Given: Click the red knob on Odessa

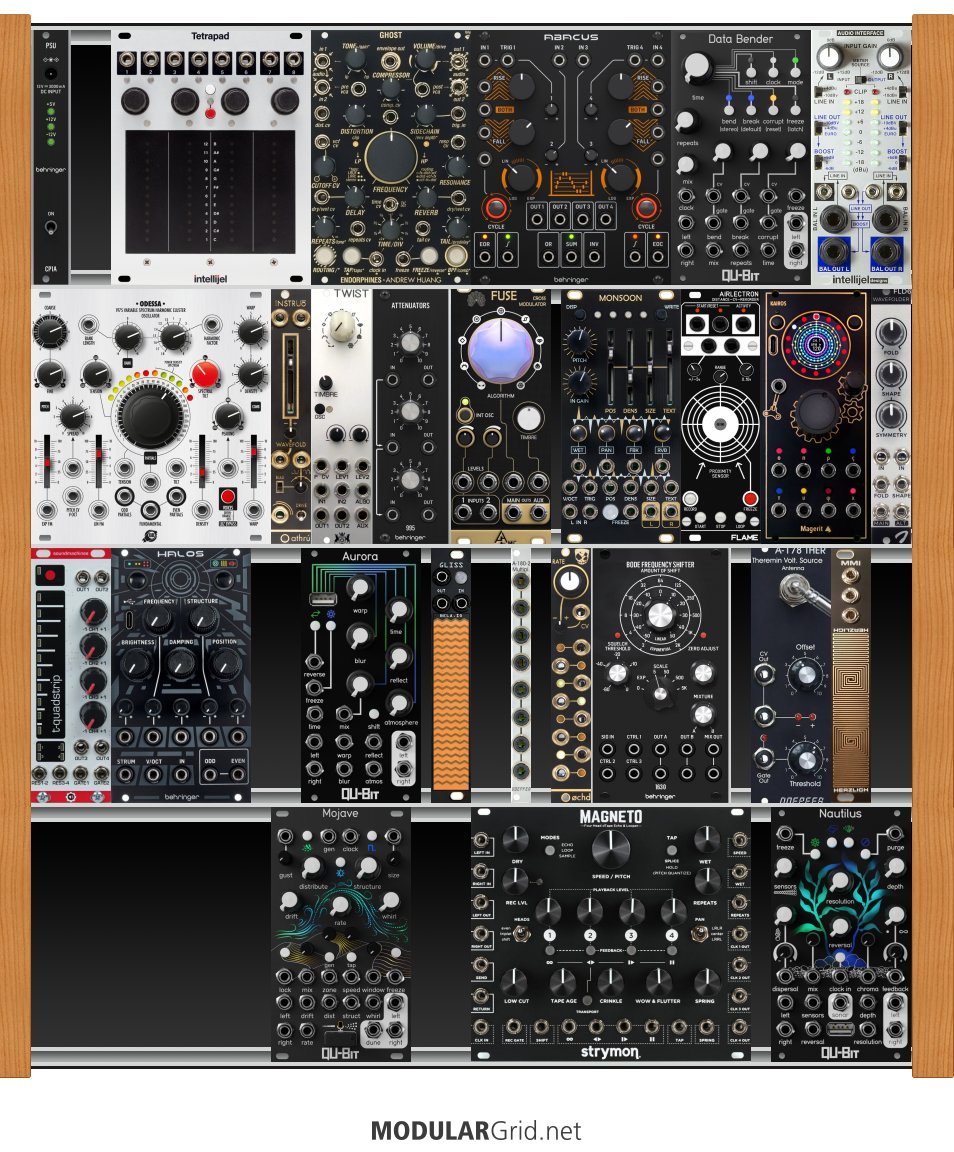Looking at the screenshot, I should coord(205,373).
